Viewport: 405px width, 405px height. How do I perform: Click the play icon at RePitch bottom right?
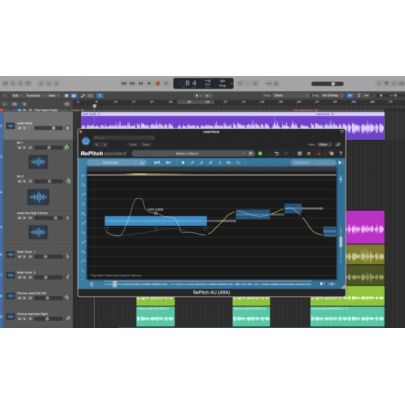pyautogui.click(x=322, y=284)
